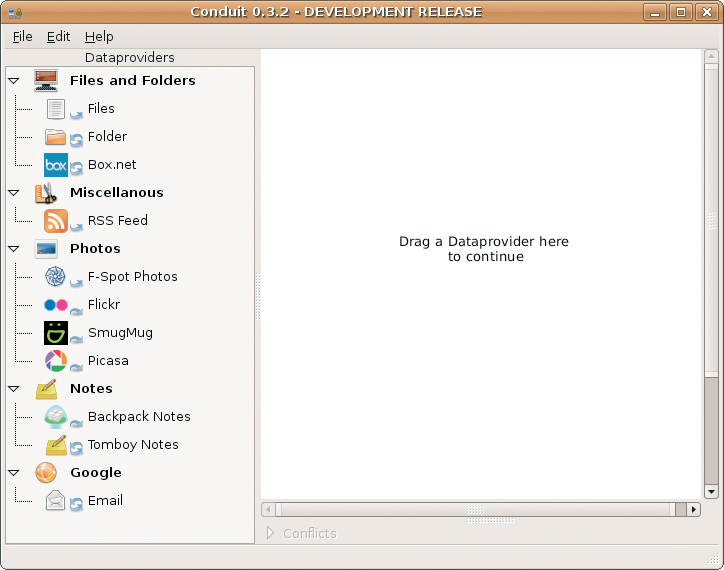Screen dimensions: 724x570
Task: Click the source arrow beside RSS Feed
Action: (76, 226)
